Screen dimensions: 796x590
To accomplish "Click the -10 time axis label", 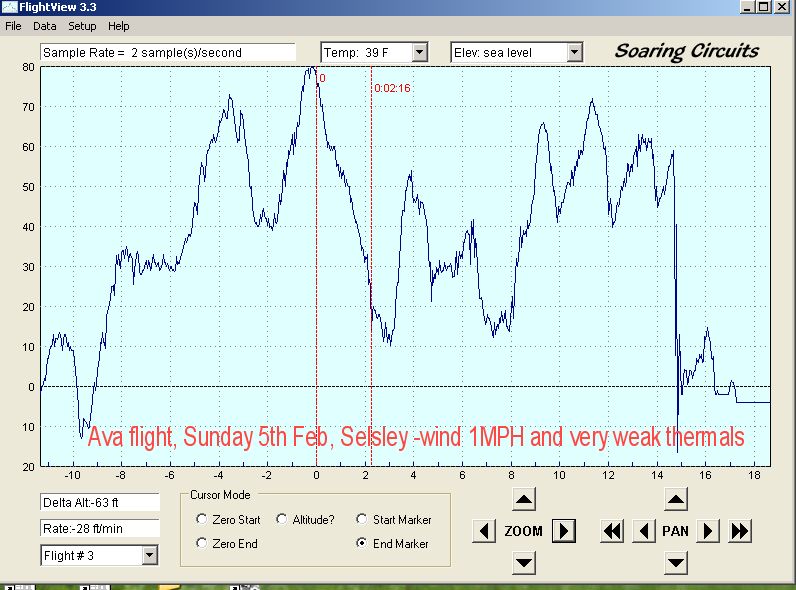I will click(73, 475).
